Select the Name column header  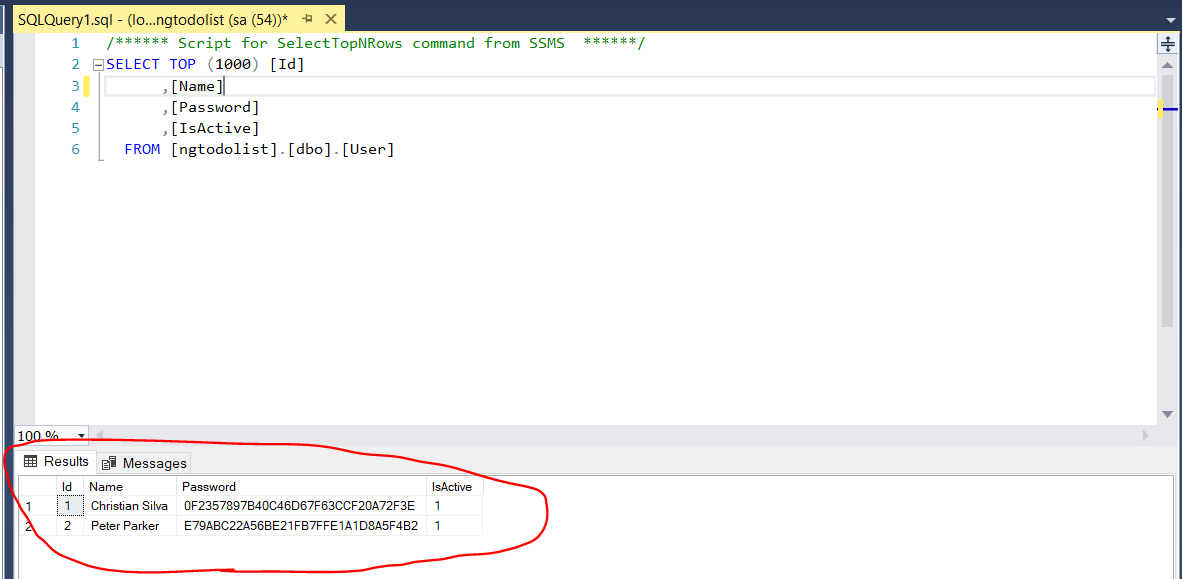coord(130,487)
